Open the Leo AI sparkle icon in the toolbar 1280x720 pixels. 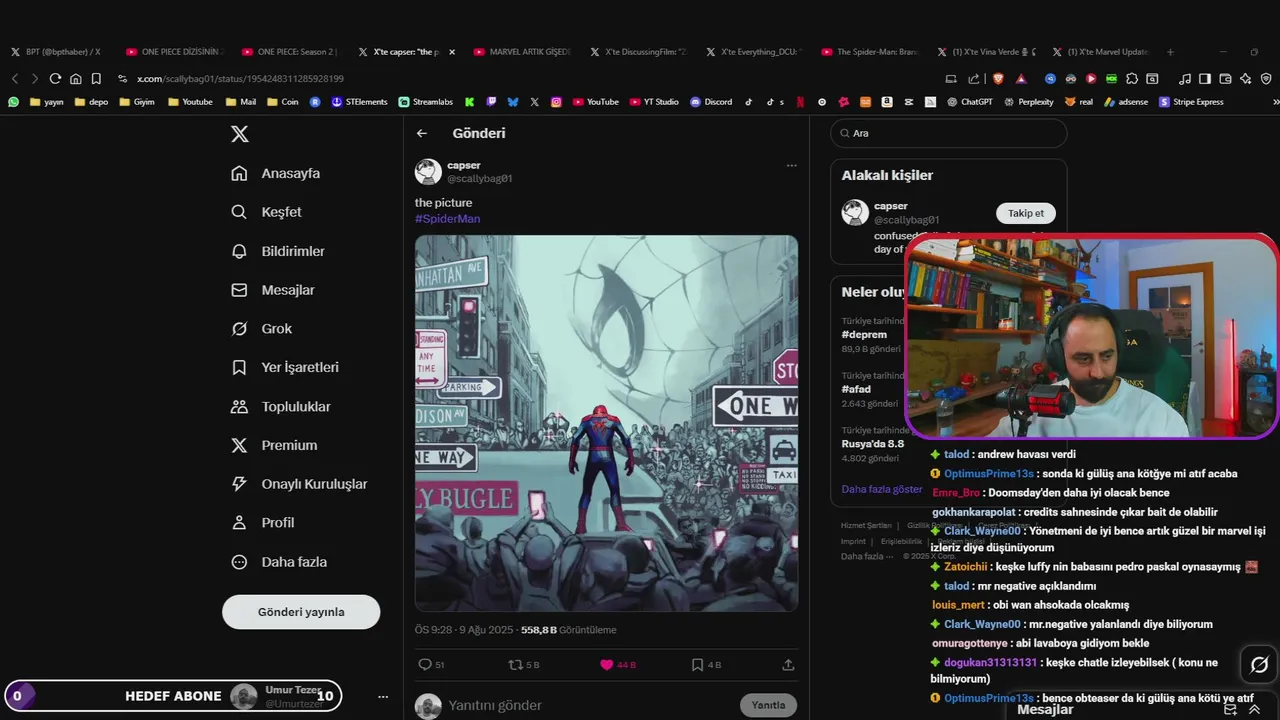pyautogui.click(x=1246, y=79)
